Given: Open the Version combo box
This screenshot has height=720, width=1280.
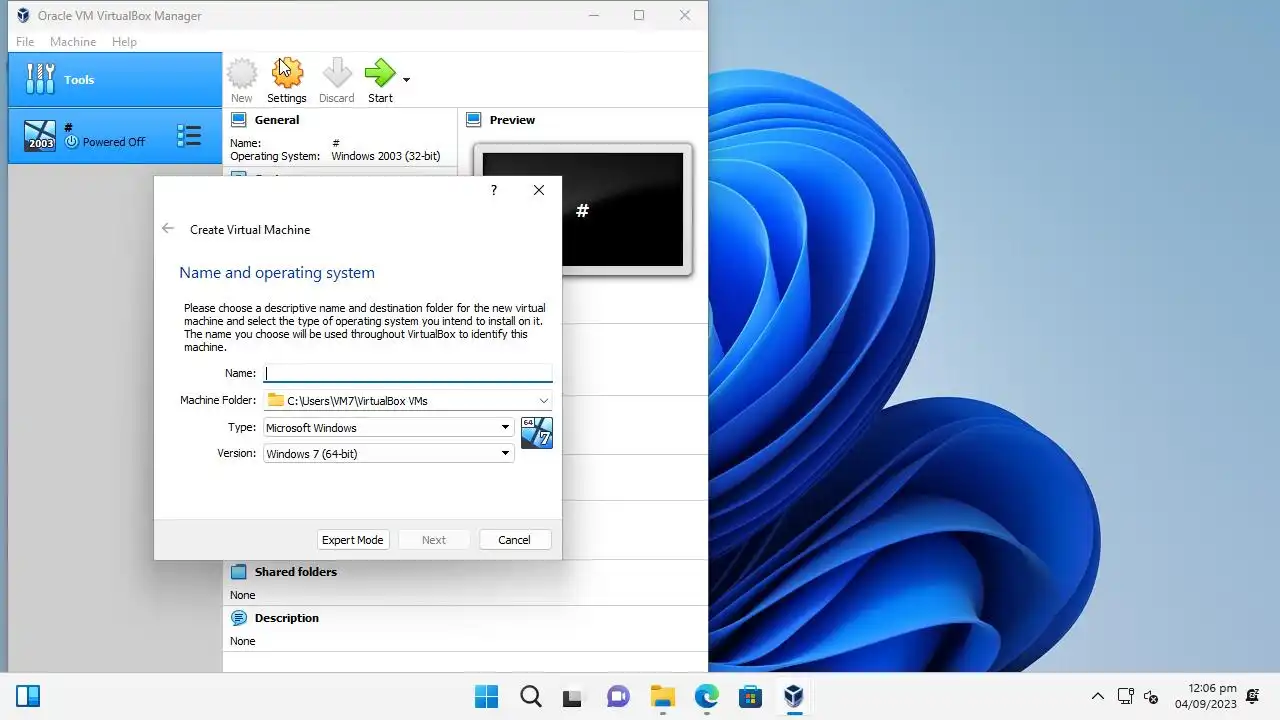Looking at the screenshot, I should tap(389, 454).
